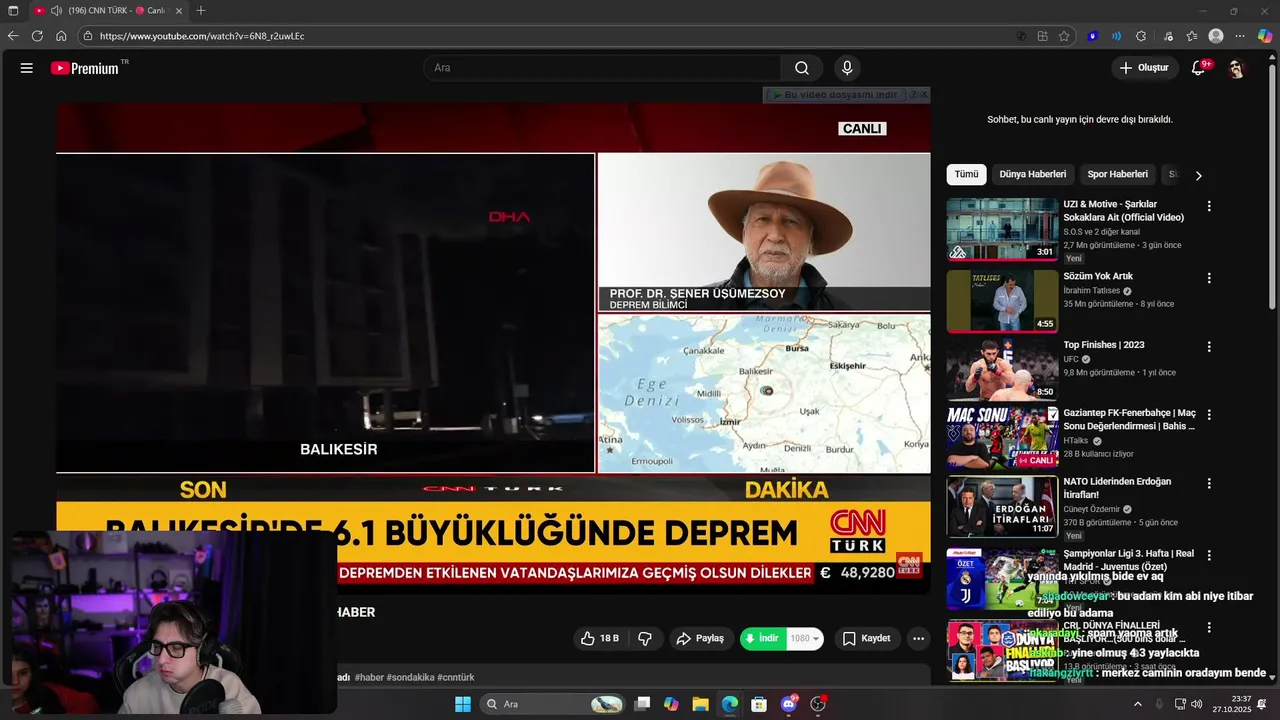Screen dimensions: 1280x720
Task: Open options for NATO Liderinden video
Action: 1209,483
